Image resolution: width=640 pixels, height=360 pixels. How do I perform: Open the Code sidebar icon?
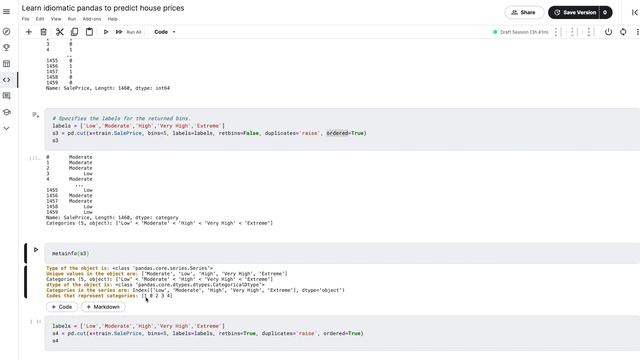coord(7,80)
